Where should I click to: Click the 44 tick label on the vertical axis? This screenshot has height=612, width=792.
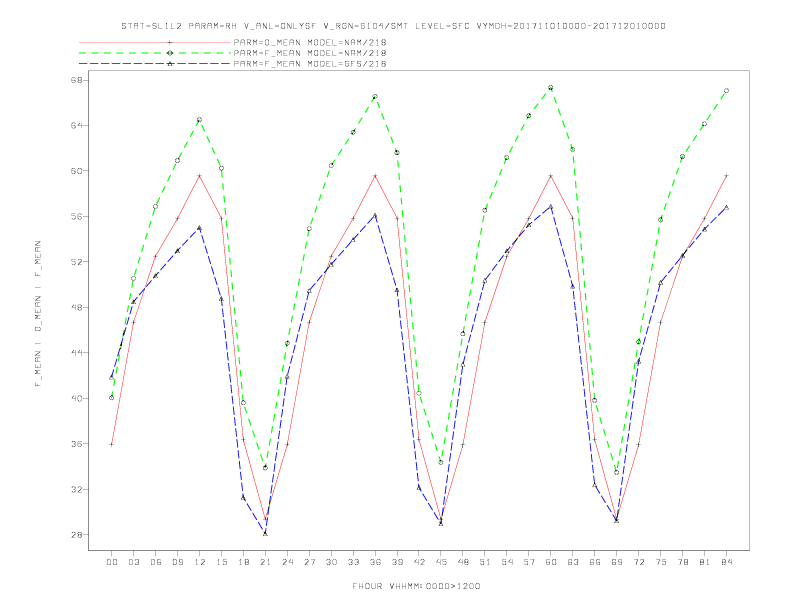pos(76,352)
